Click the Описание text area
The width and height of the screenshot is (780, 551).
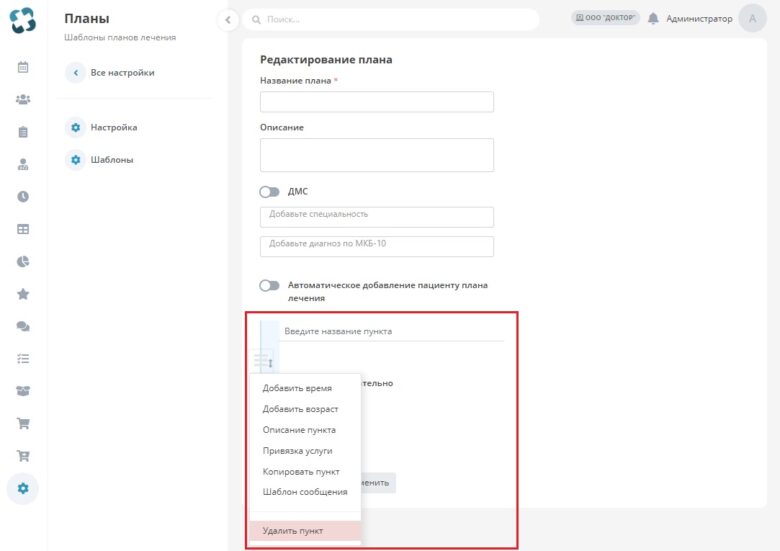377,155
